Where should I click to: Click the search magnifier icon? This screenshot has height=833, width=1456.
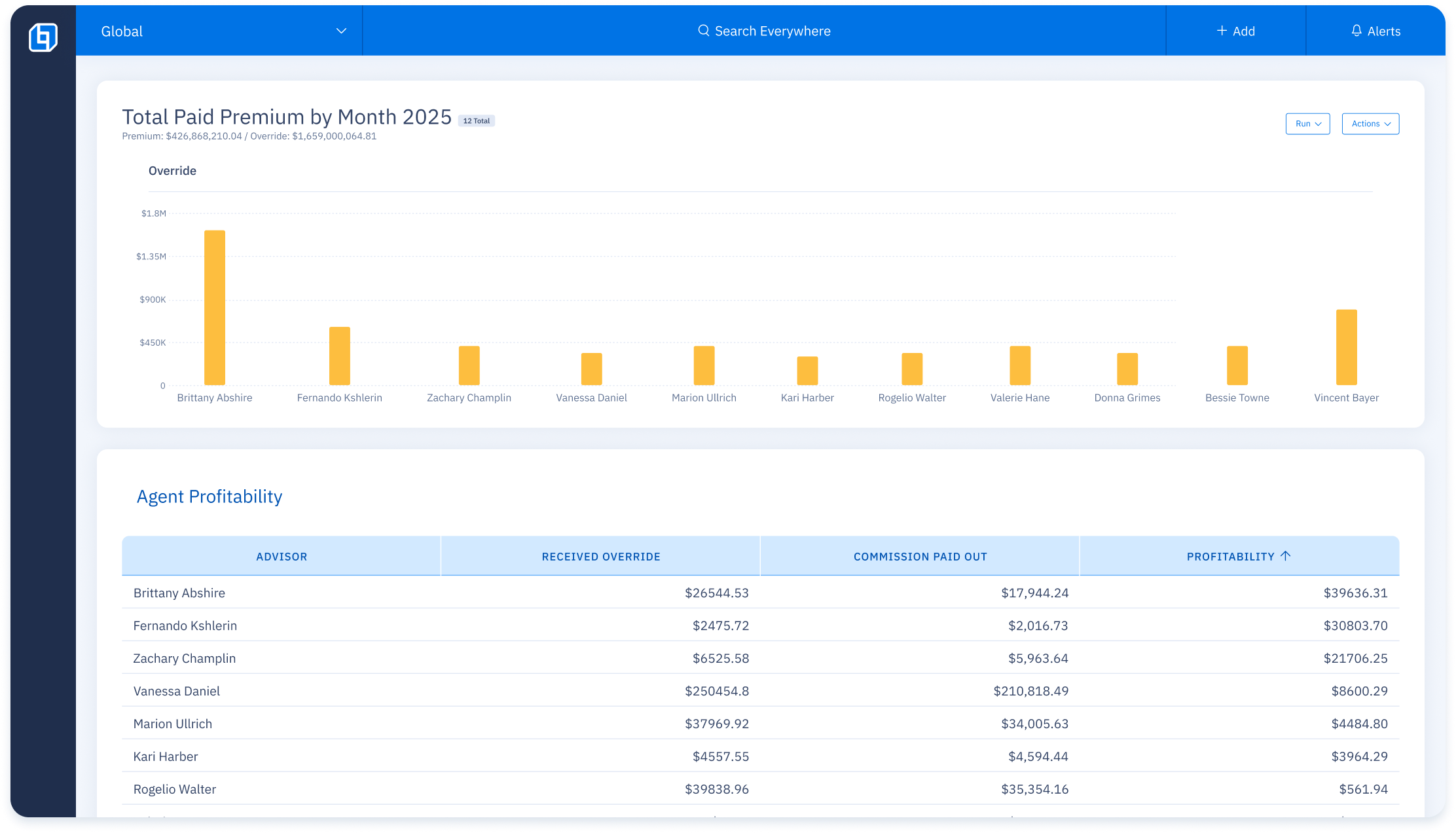point(703,31)
